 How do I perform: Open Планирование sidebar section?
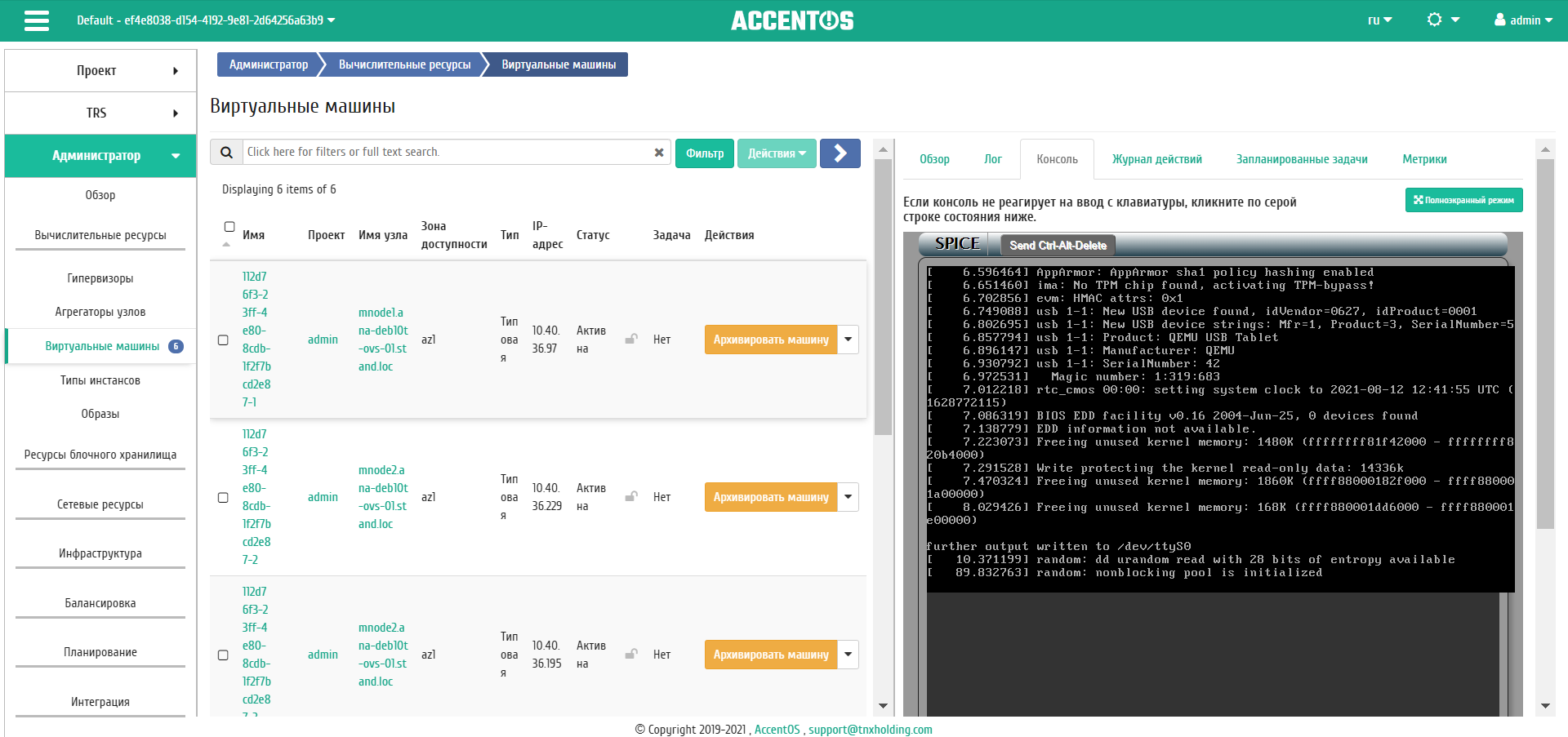click(x=100, y=652)
